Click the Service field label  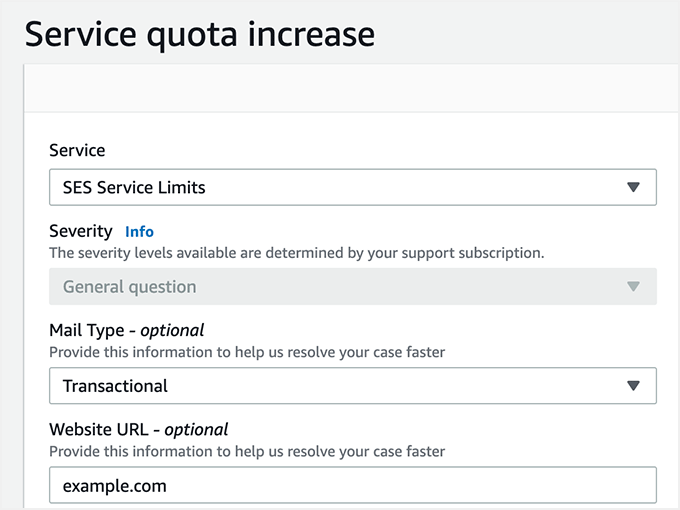77,150
